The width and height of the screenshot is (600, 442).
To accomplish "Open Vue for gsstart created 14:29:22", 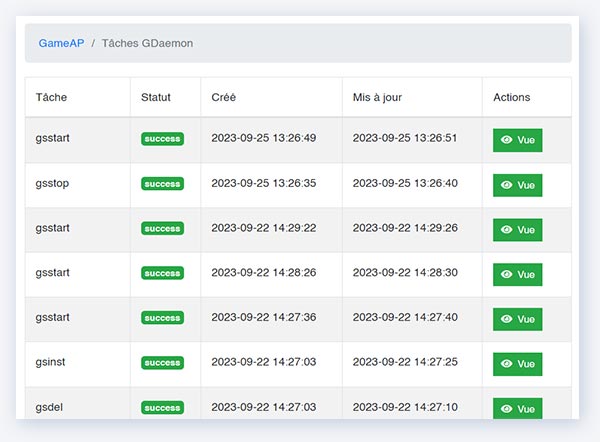I will (517, 230).
